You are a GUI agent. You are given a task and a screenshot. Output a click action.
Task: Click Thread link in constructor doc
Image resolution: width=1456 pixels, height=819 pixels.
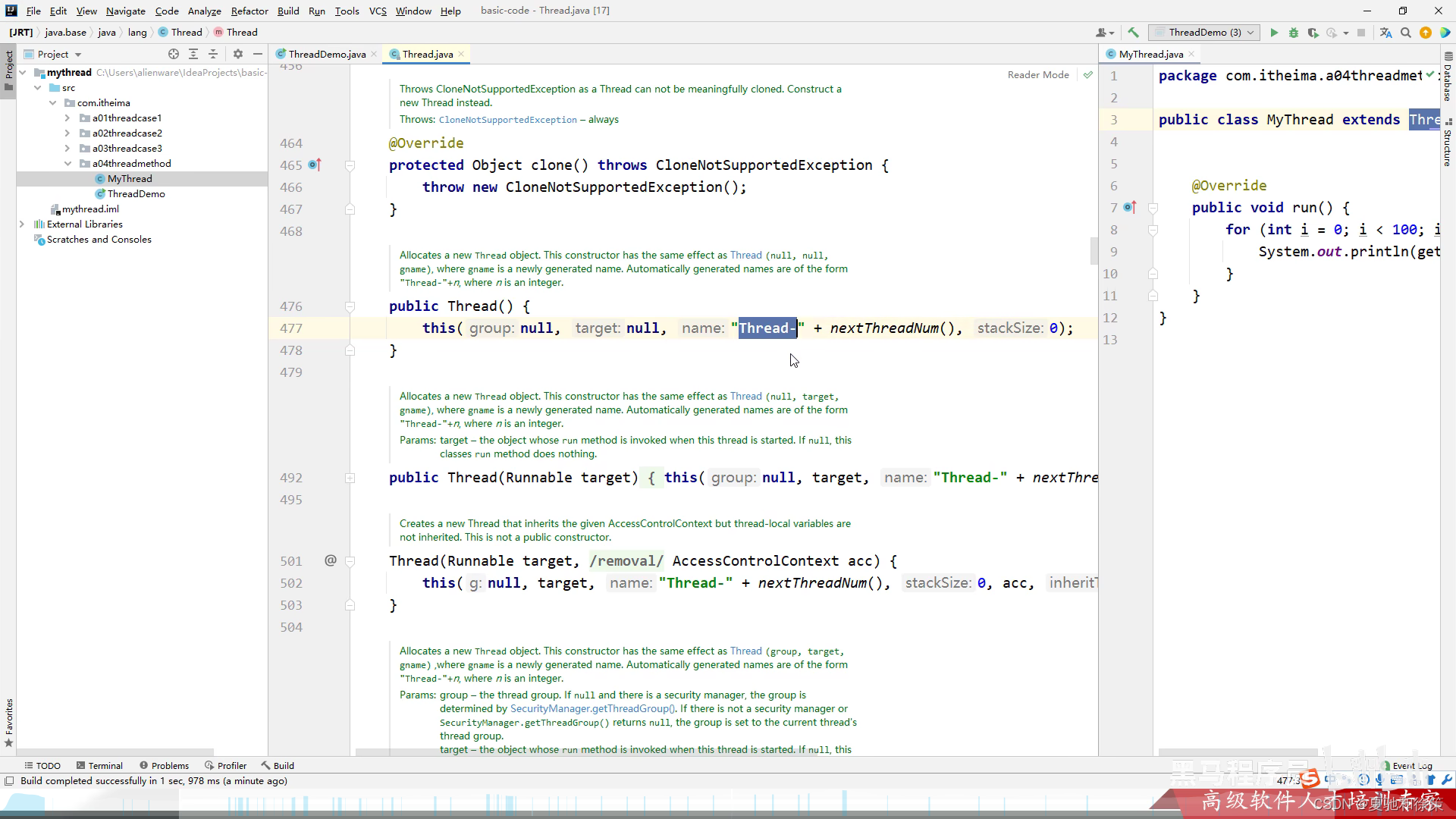click(745, 256)
